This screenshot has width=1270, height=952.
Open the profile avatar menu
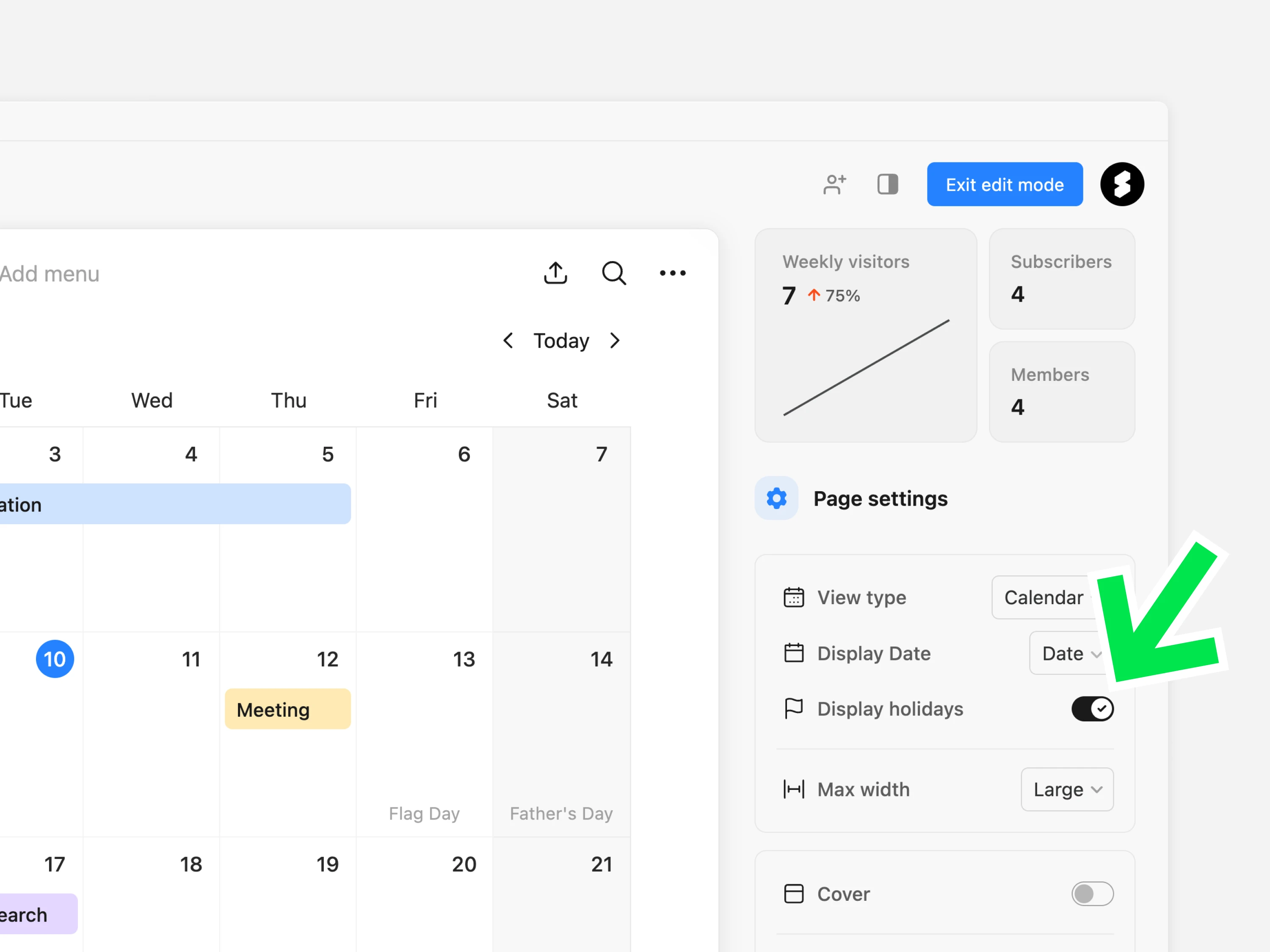click(1122, 184)
